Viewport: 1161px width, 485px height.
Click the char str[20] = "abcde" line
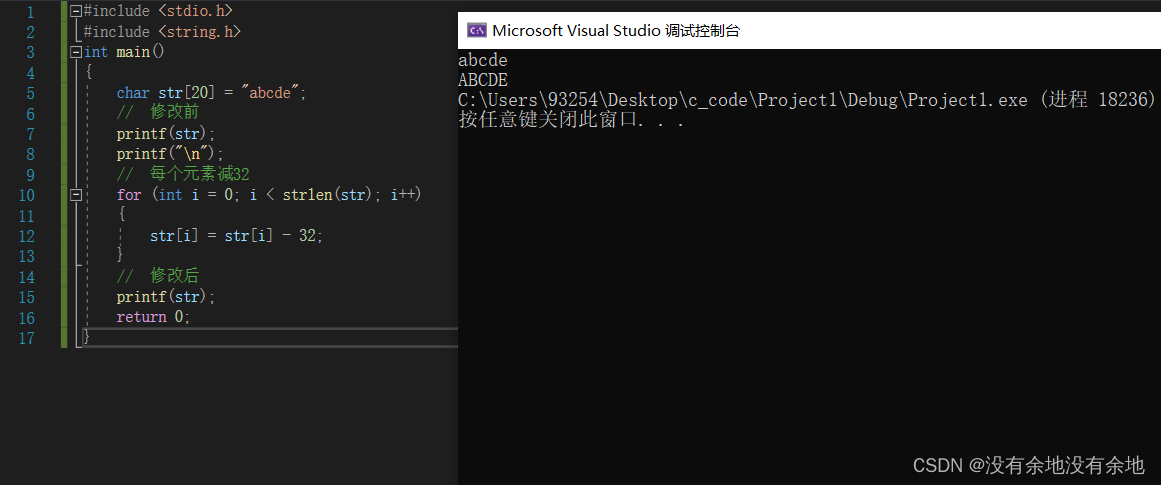click(x=211, y=93)
